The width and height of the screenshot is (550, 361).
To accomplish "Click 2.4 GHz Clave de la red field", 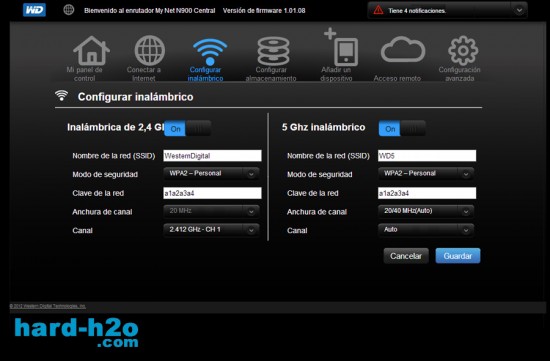I will click(212, 193).
